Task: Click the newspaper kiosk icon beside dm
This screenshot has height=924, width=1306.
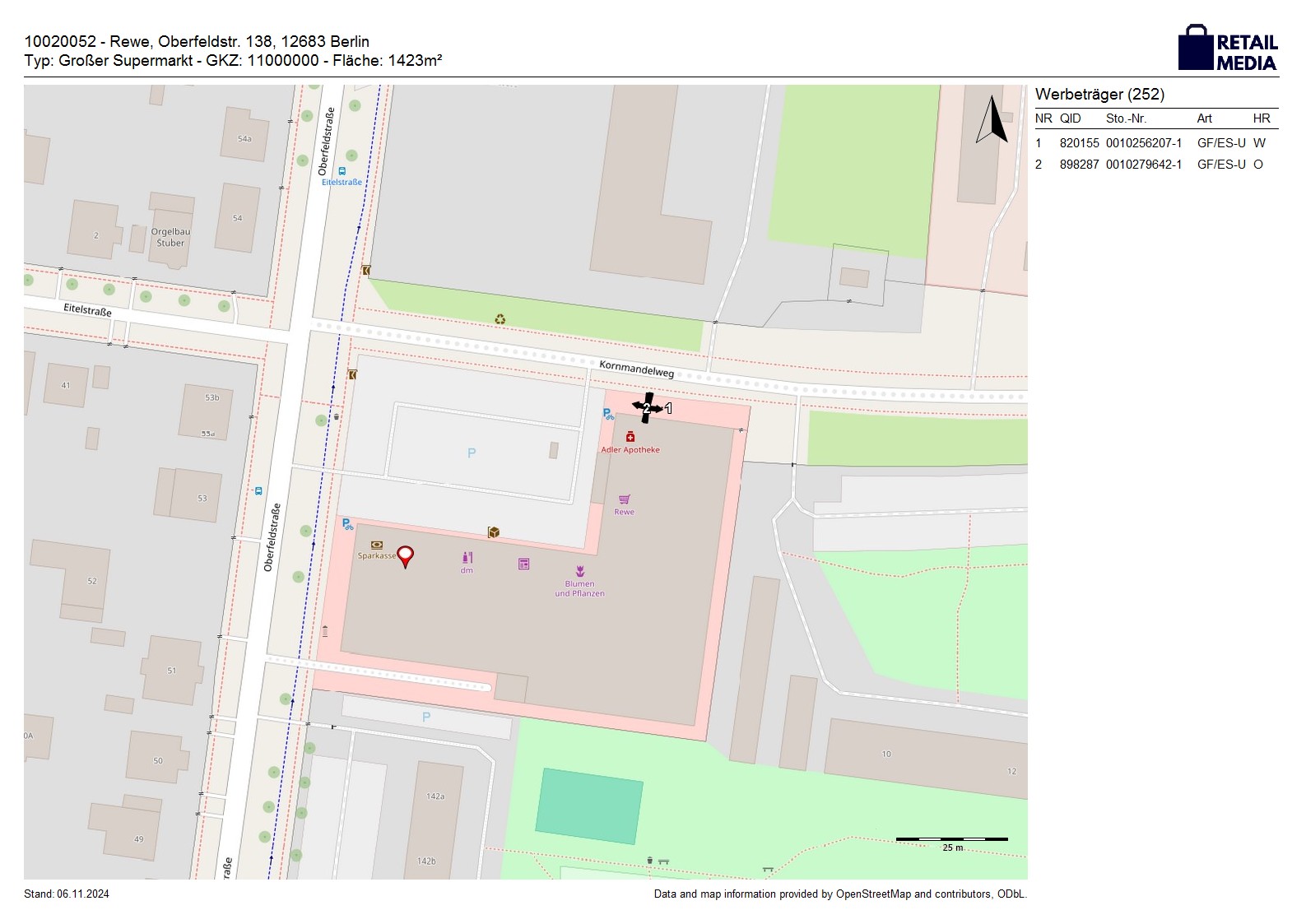Action: click(x=523, y=564)
